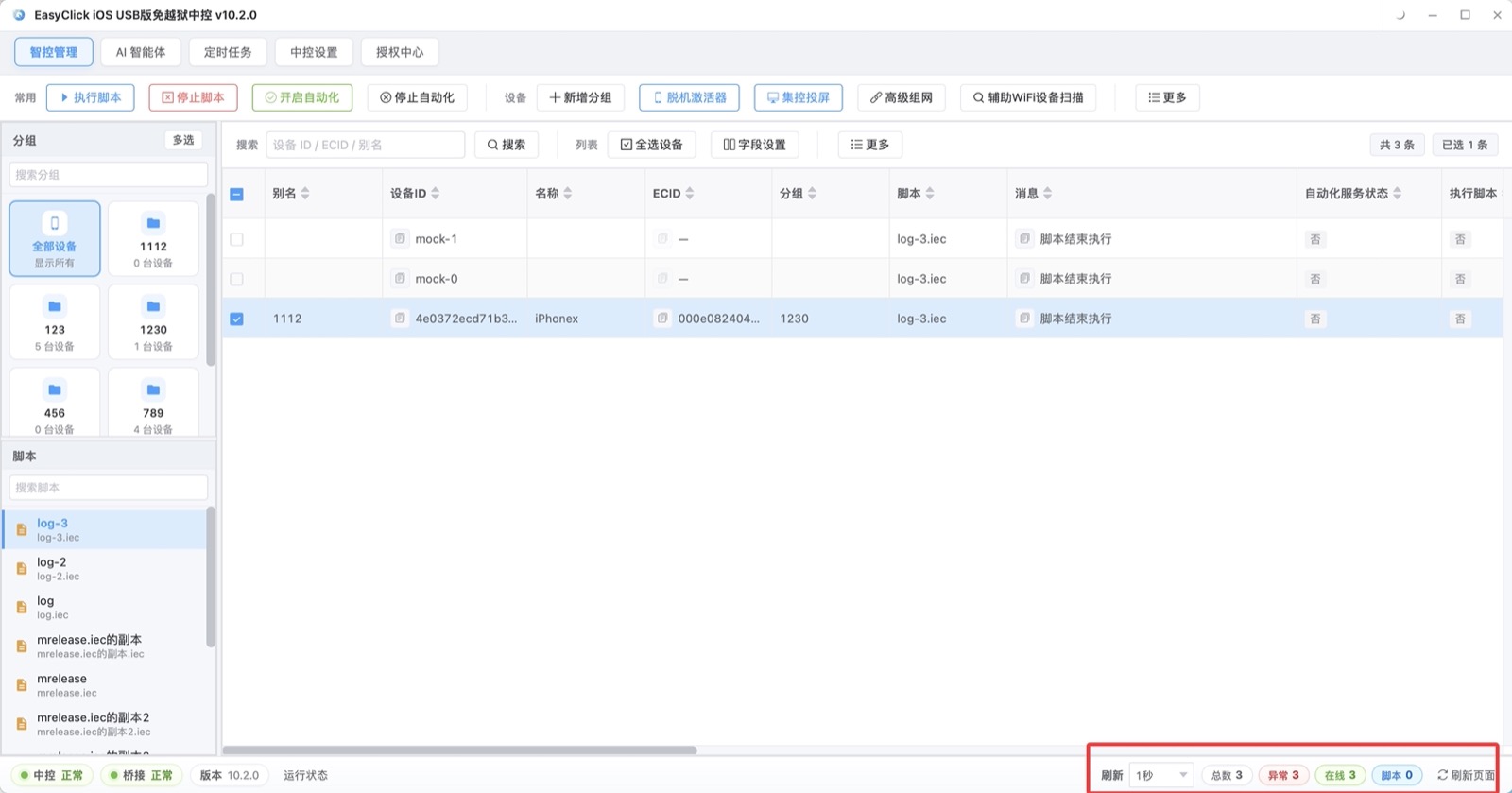1512x793 pixels.
Task: Click the horizontal table scrollbar
Action: (x=460, y=750)
